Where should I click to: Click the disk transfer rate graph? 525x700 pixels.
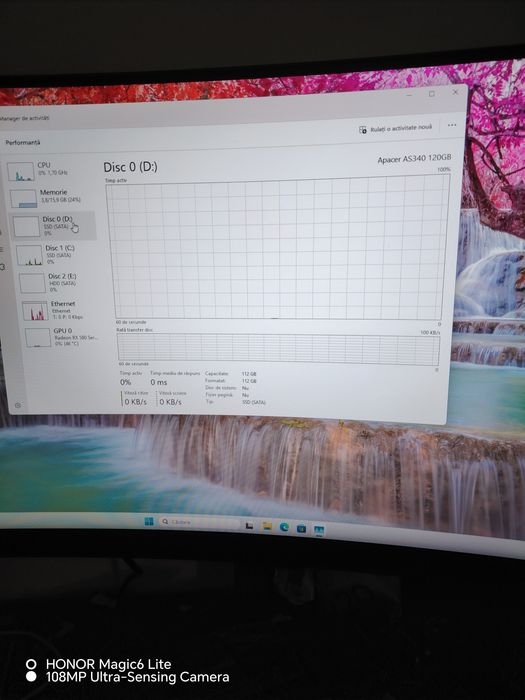click(278, 348)
